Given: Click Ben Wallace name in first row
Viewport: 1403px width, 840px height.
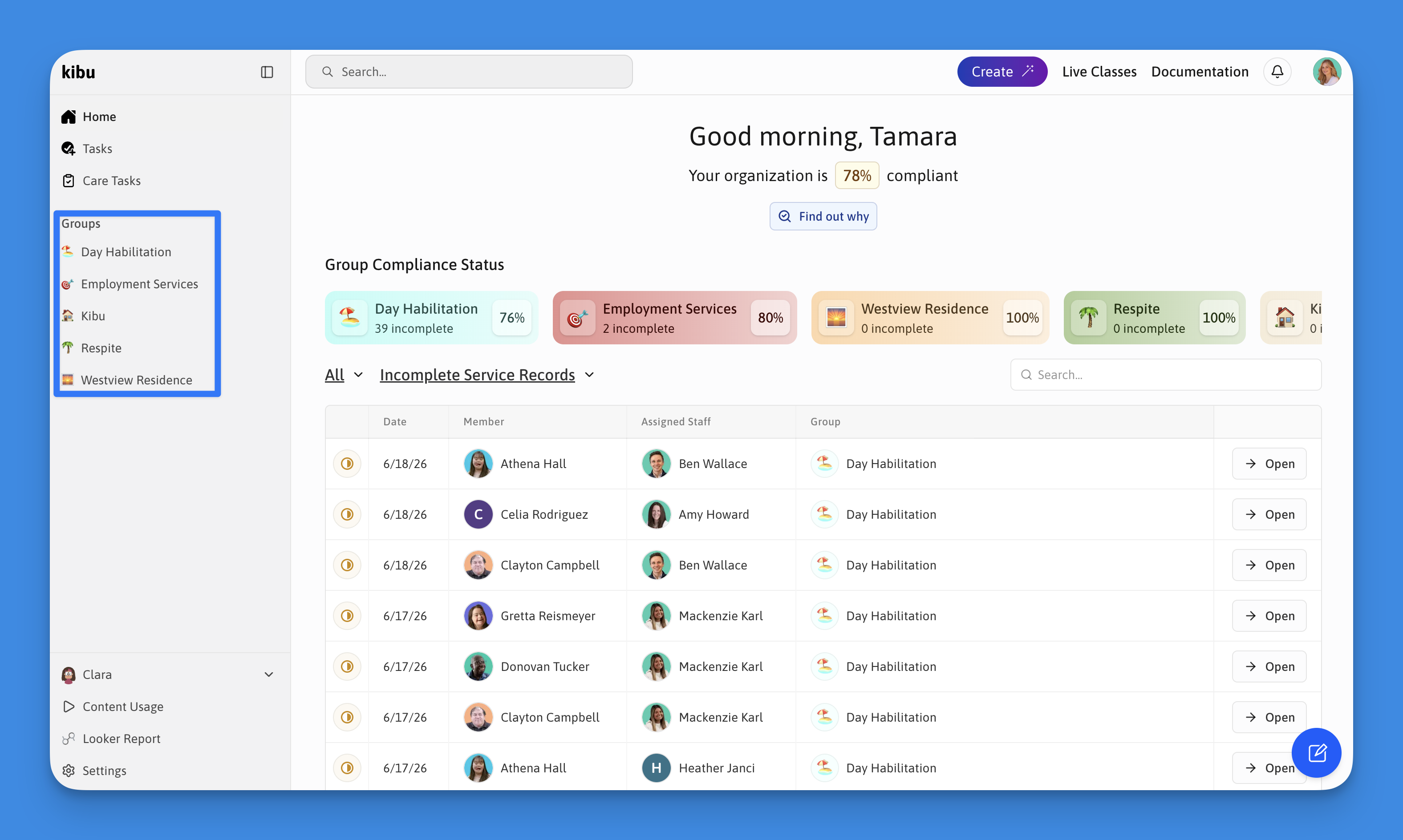Looking at the screenshot, I should click(713, 464).
